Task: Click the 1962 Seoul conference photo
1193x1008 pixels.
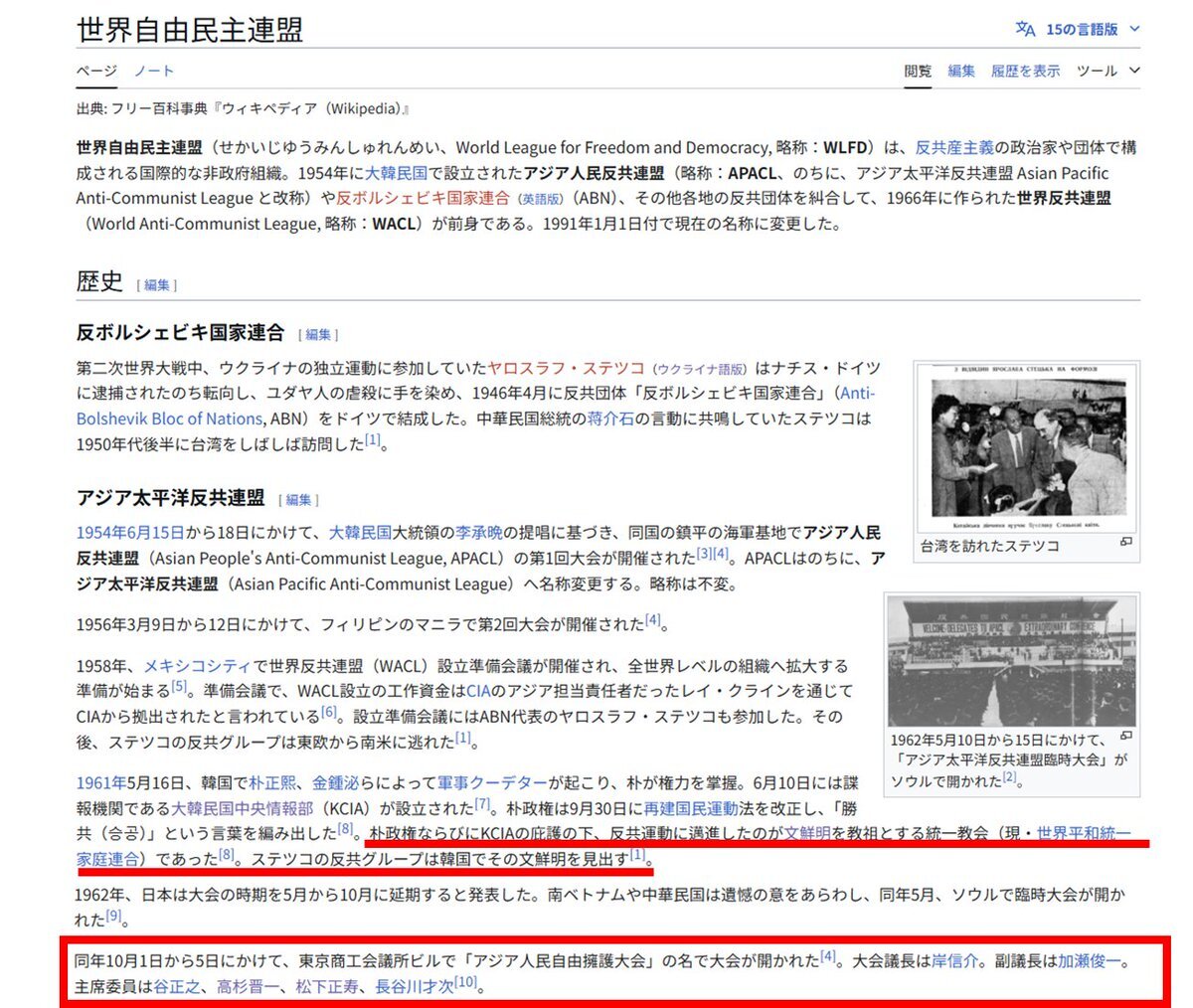Action: coord(1012,661)
